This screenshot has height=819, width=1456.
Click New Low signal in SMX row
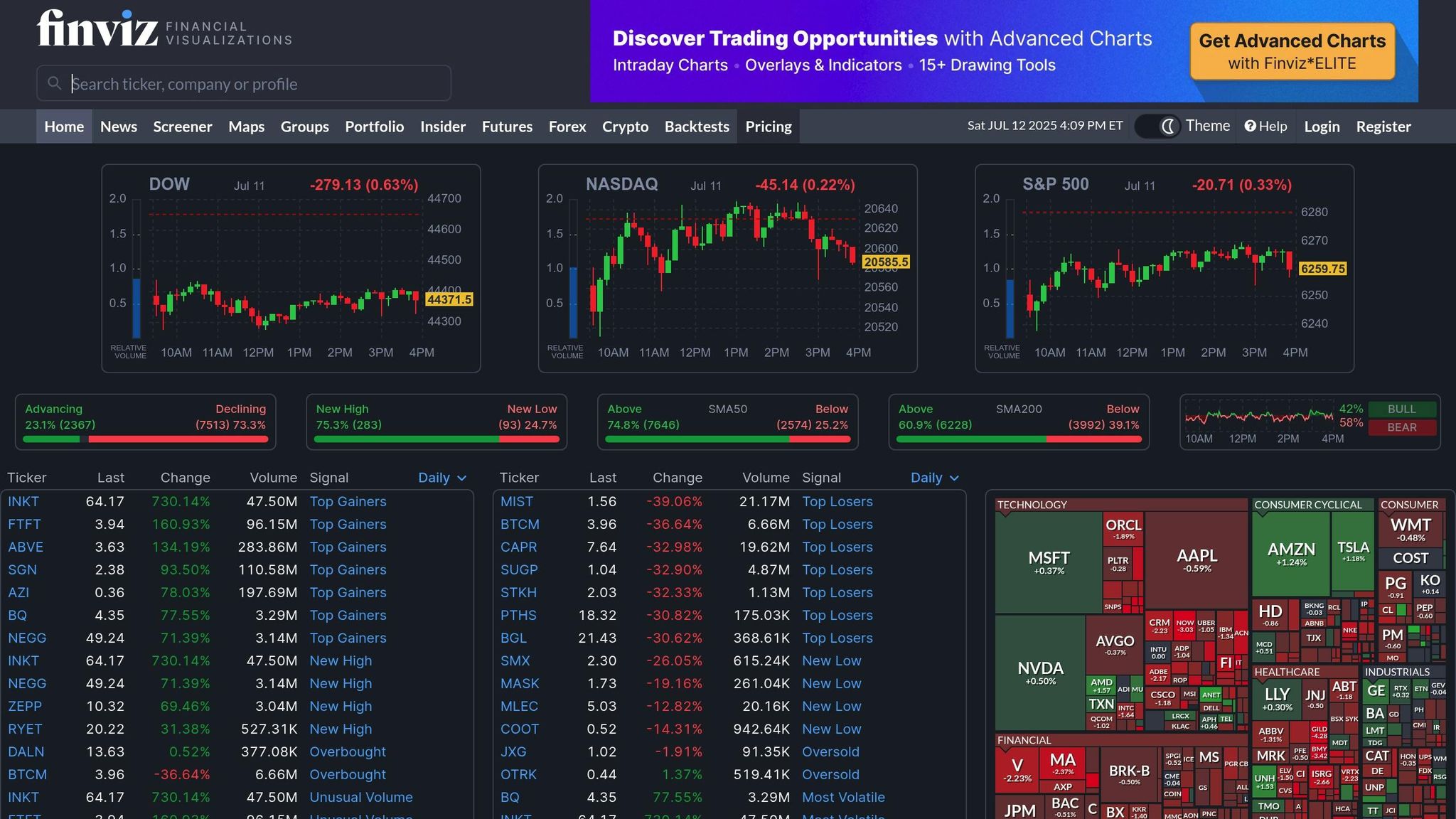point(832,660)
